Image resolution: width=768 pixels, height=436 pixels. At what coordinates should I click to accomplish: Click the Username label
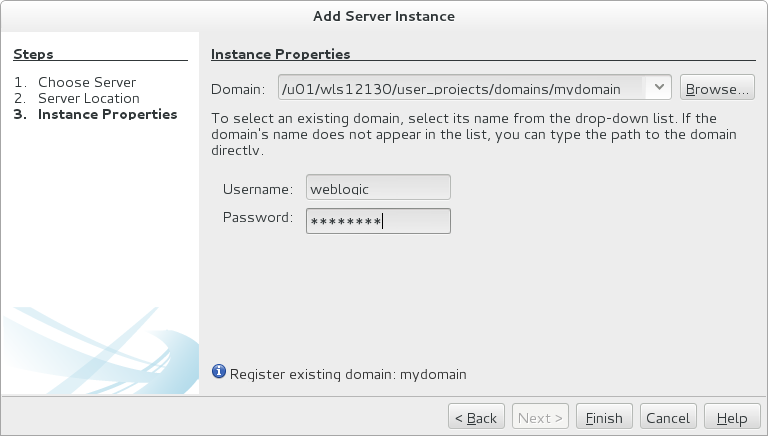256,187
